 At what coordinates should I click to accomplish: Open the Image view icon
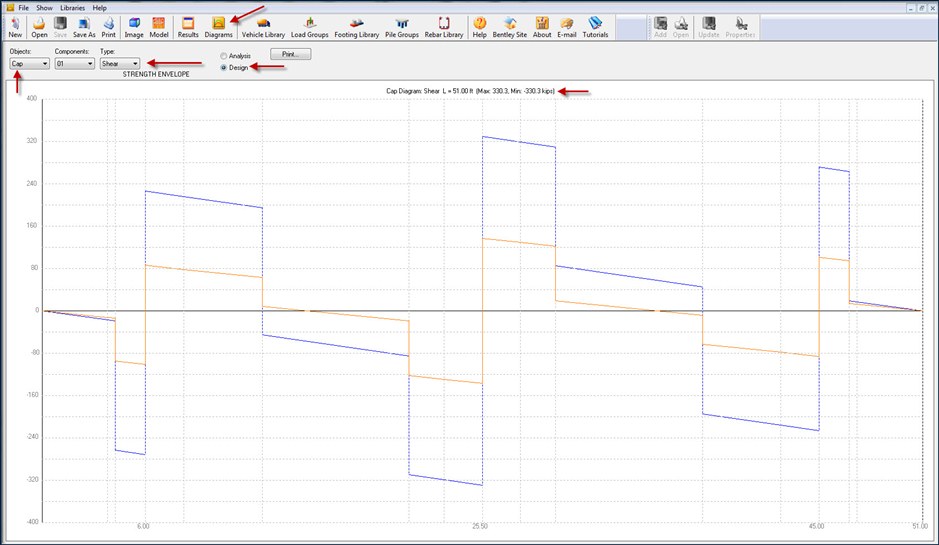click(134, 28)
